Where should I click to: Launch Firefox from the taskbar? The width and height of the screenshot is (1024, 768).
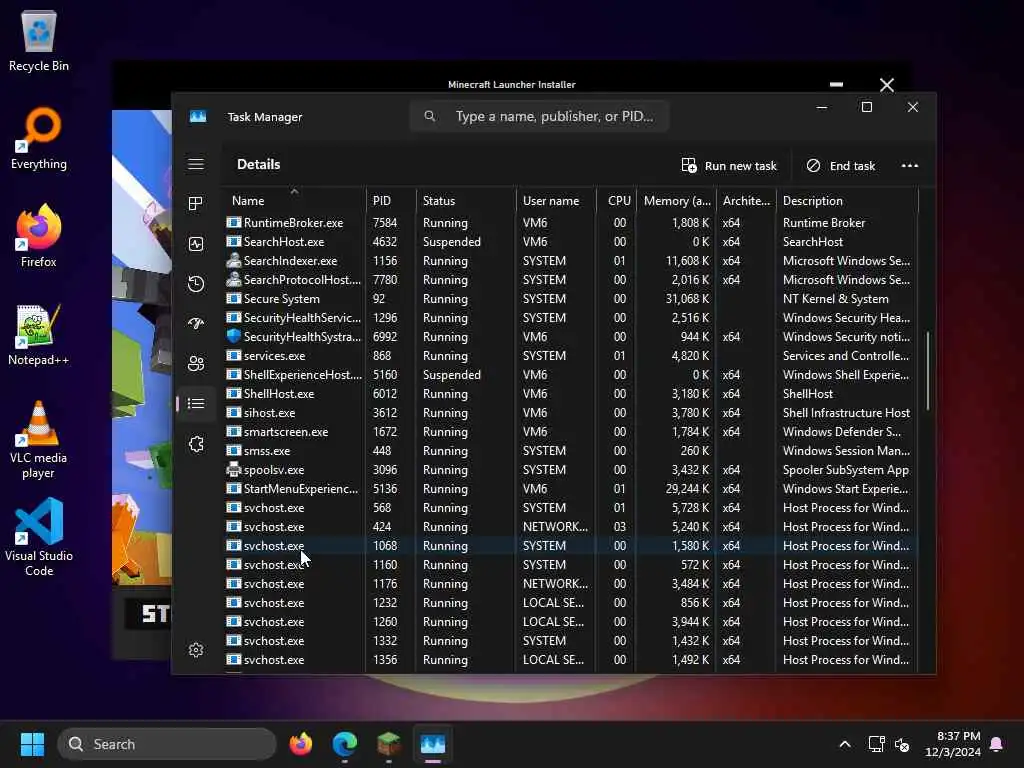click(300, 744)
